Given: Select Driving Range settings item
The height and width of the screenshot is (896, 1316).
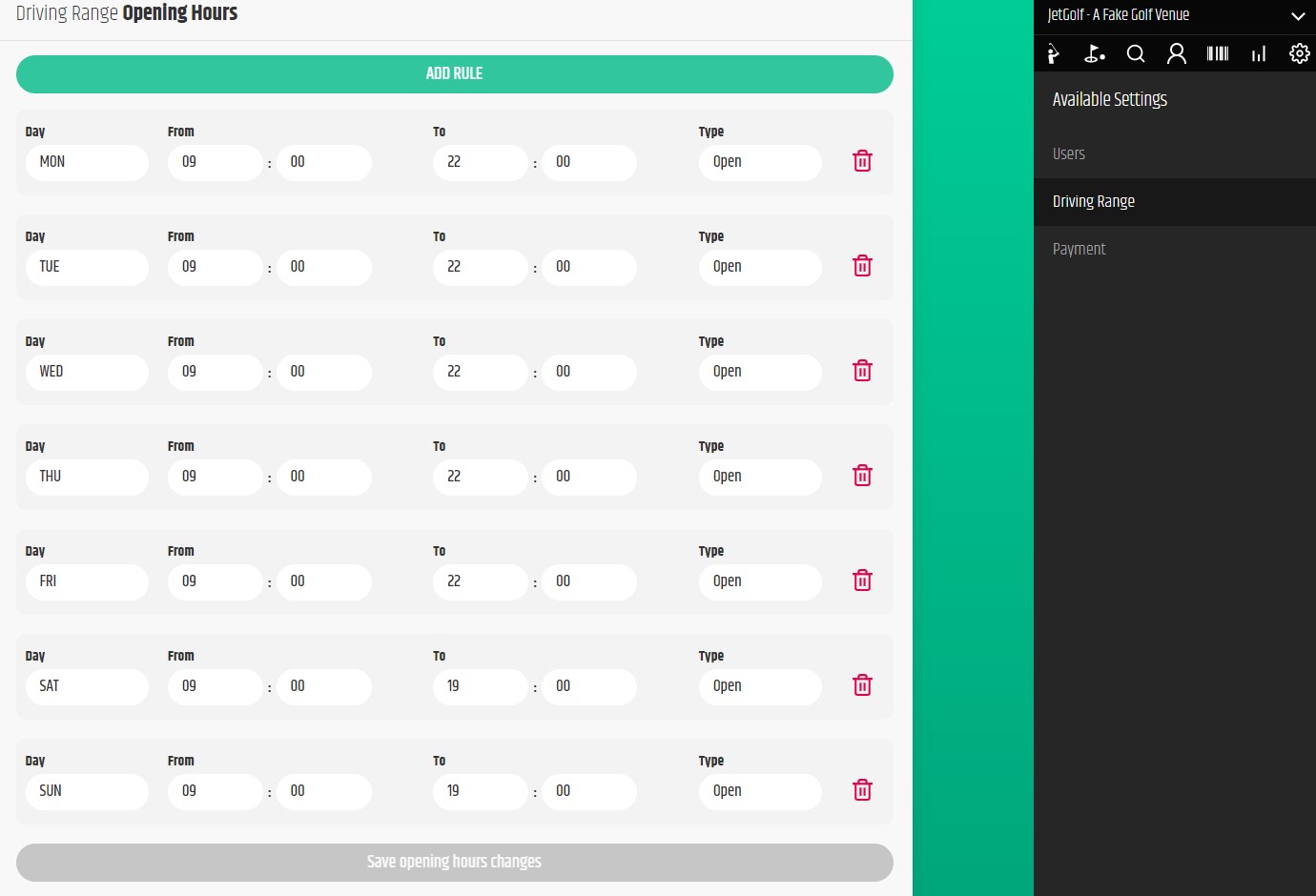Looking at the screenshot, I should point(1175,201).
